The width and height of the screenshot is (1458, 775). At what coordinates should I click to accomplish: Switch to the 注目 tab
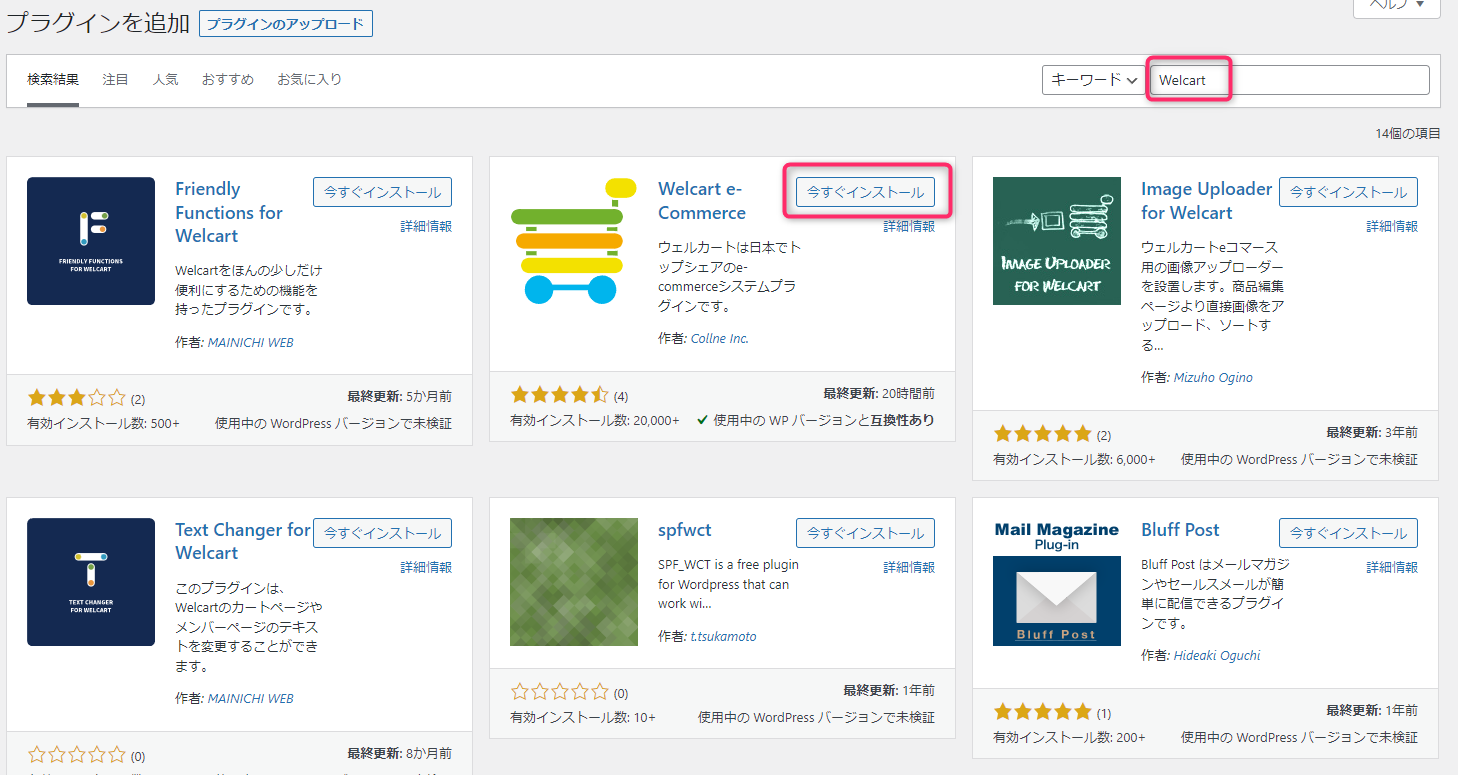coord(115,80)
